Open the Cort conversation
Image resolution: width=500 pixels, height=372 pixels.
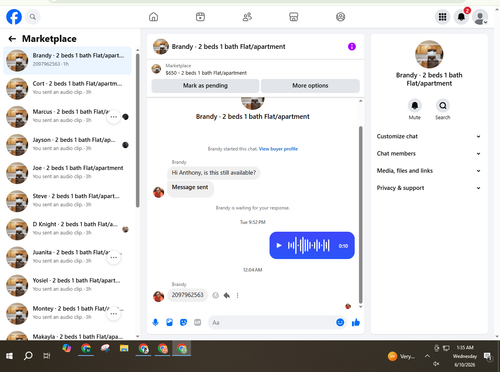click(67, 89)
